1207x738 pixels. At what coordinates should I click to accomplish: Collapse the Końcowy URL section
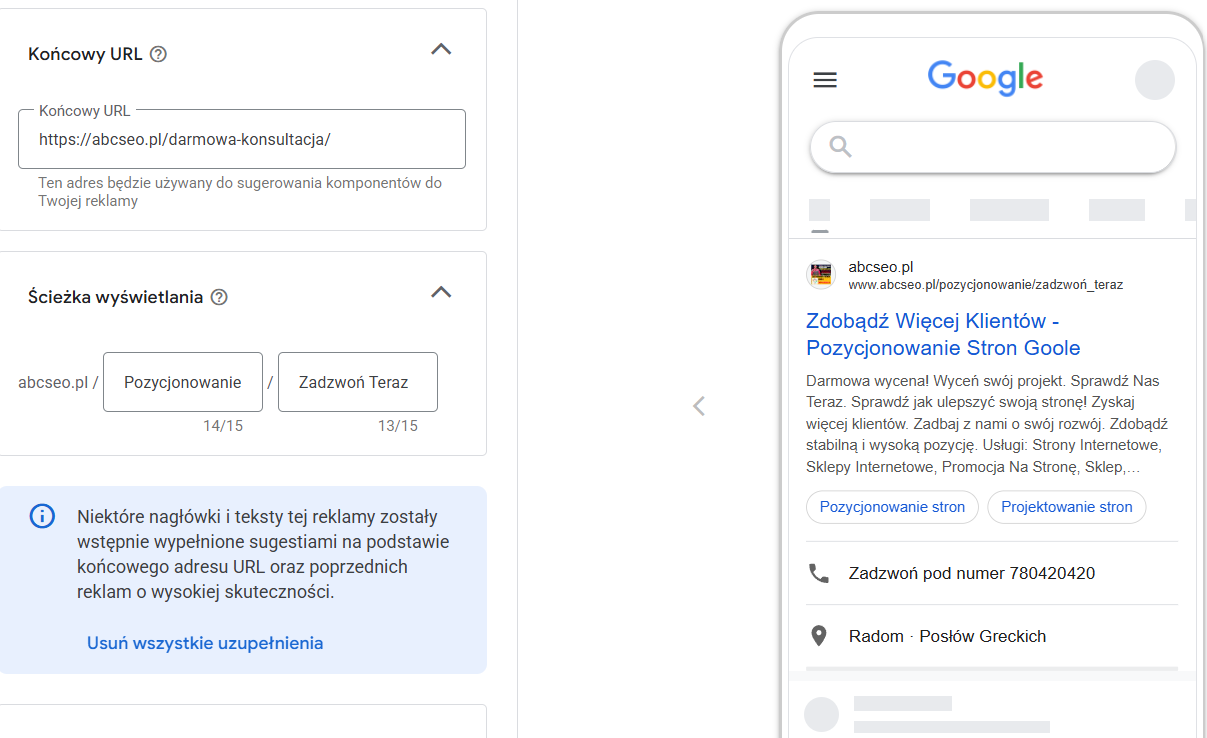pyautogui.click(x=441, y=48)
